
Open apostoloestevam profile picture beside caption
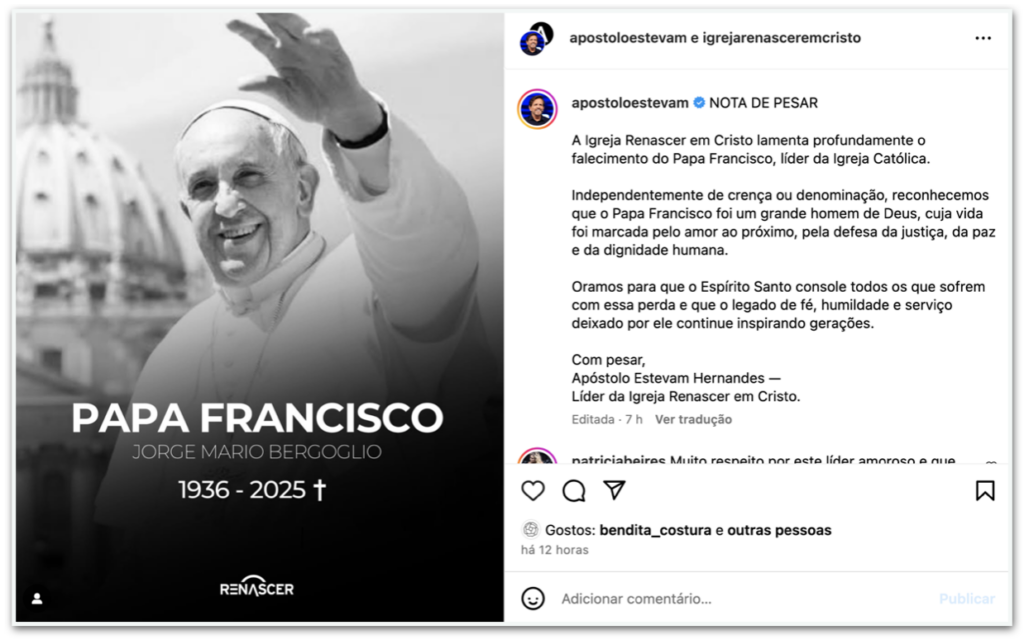pos(537,109)
